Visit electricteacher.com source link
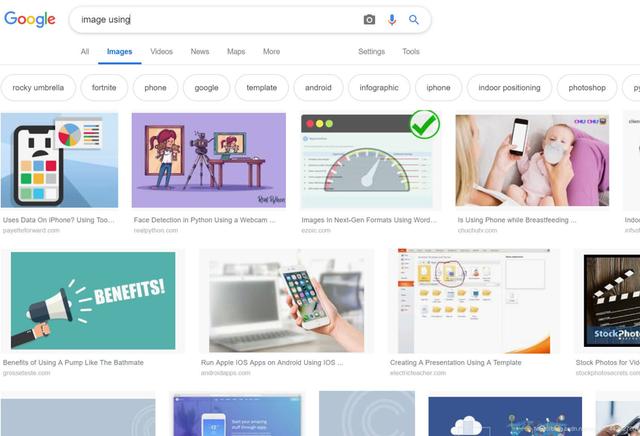The width and height of the screenshot is (640, 436). tap(418, 373)
